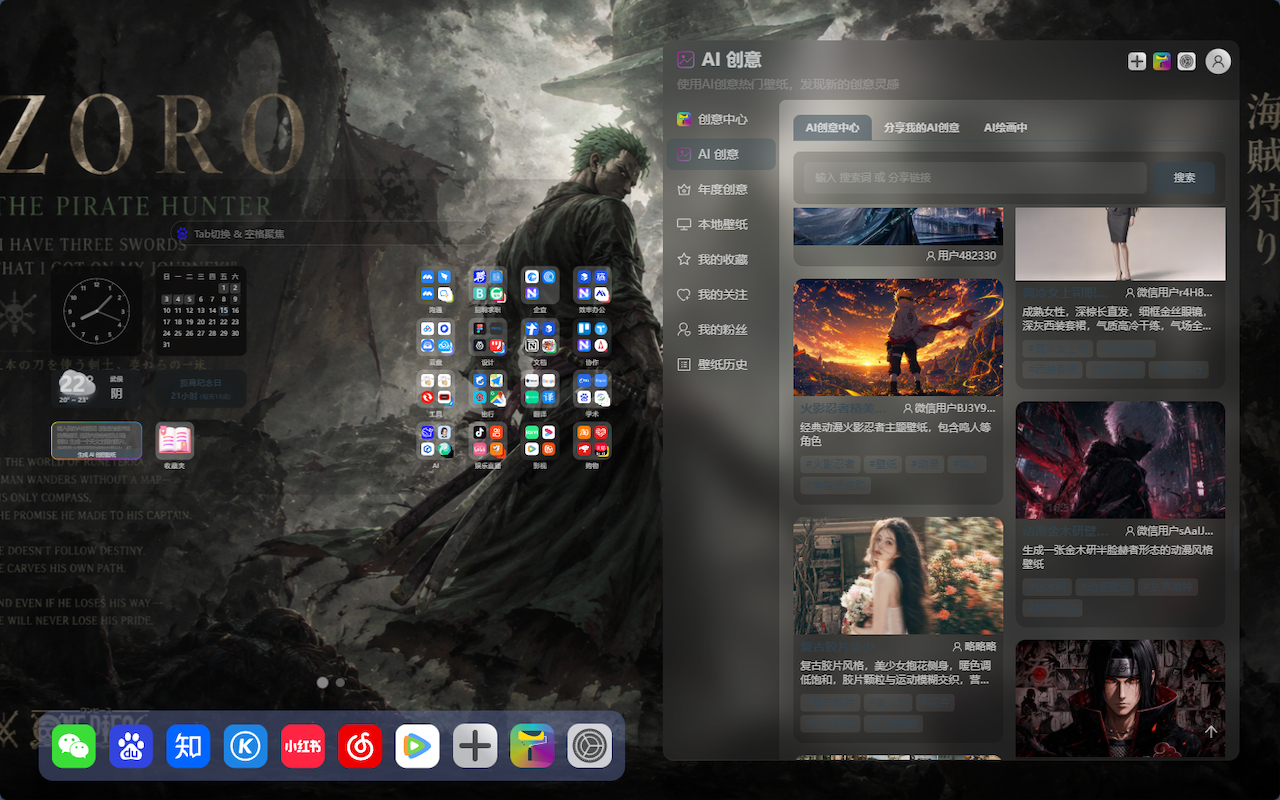Open Xiaohongshu (小红书) dock icon
The height and width of the screenshot is (800, 1280).
coord(303,746)
